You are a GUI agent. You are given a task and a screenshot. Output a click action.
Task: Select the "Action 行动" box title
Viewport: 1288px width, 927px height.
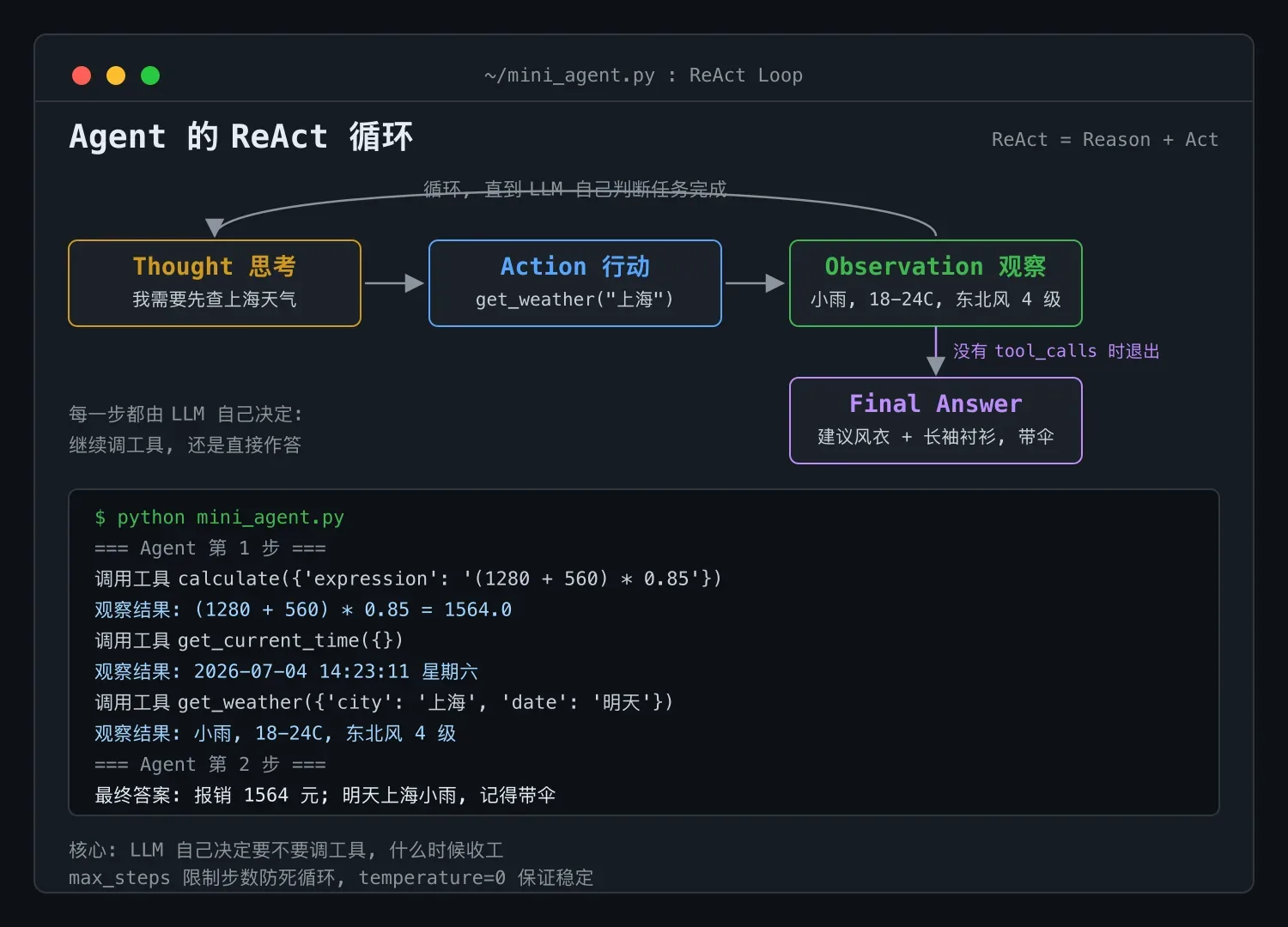click(575, 266)
